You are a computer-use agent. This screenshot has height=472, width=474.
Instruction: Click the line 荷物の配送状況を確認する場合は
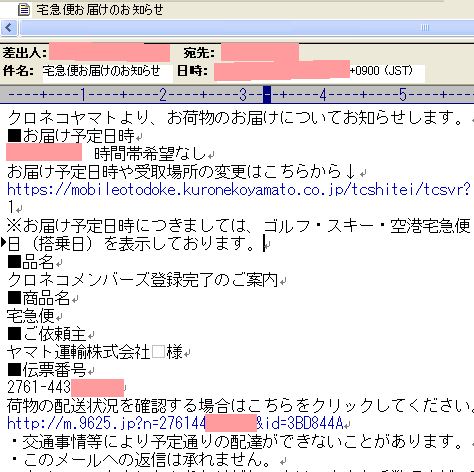pyautogui.click(x=240, y=406)
